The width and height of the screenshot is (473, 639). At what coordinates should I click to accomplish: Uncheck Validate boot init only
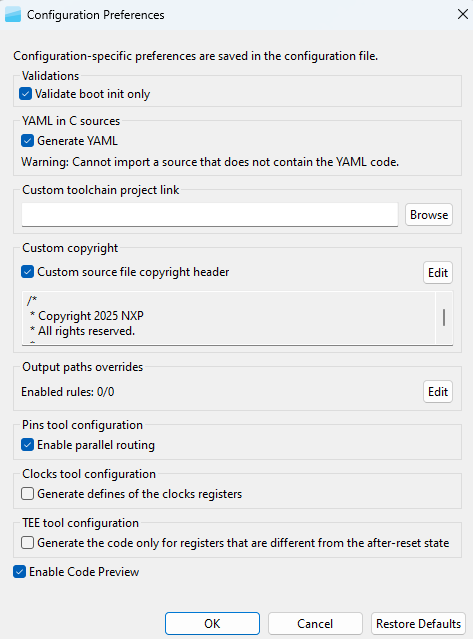pyautogui.click(x=25, y=94)
